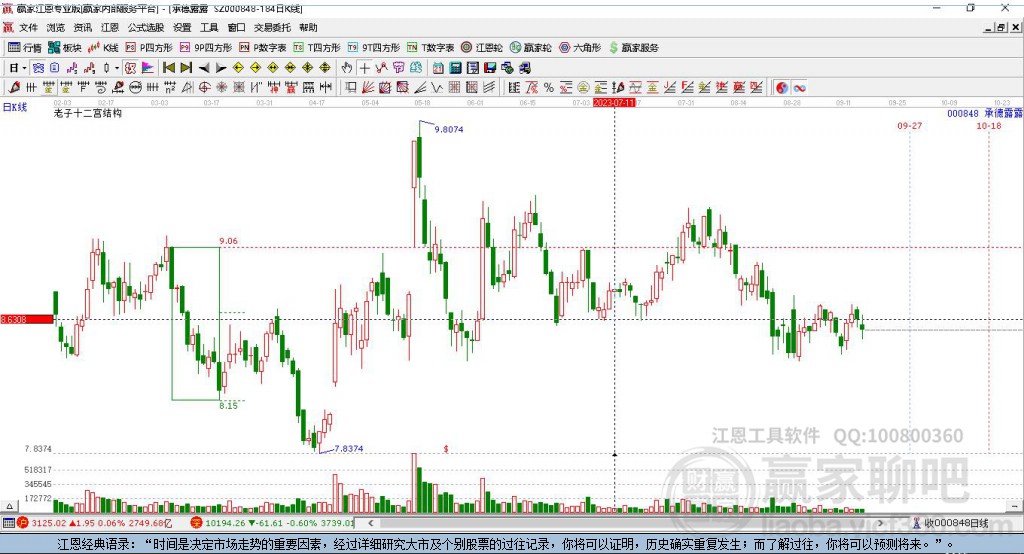Open the 六角形 hexagon tool

(x=580, y=48)
